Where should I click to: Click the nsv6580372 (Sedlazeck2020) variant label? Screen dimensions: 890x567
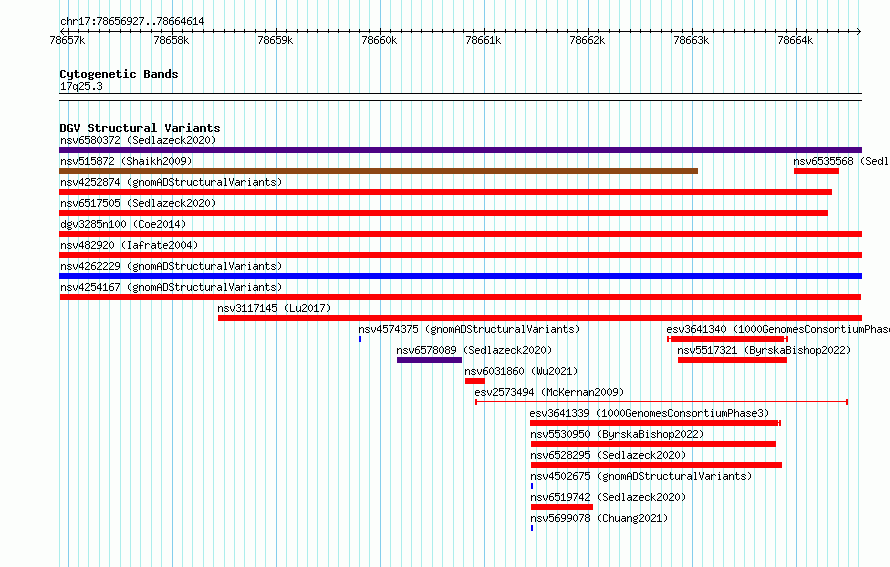[x=138, y=140]
